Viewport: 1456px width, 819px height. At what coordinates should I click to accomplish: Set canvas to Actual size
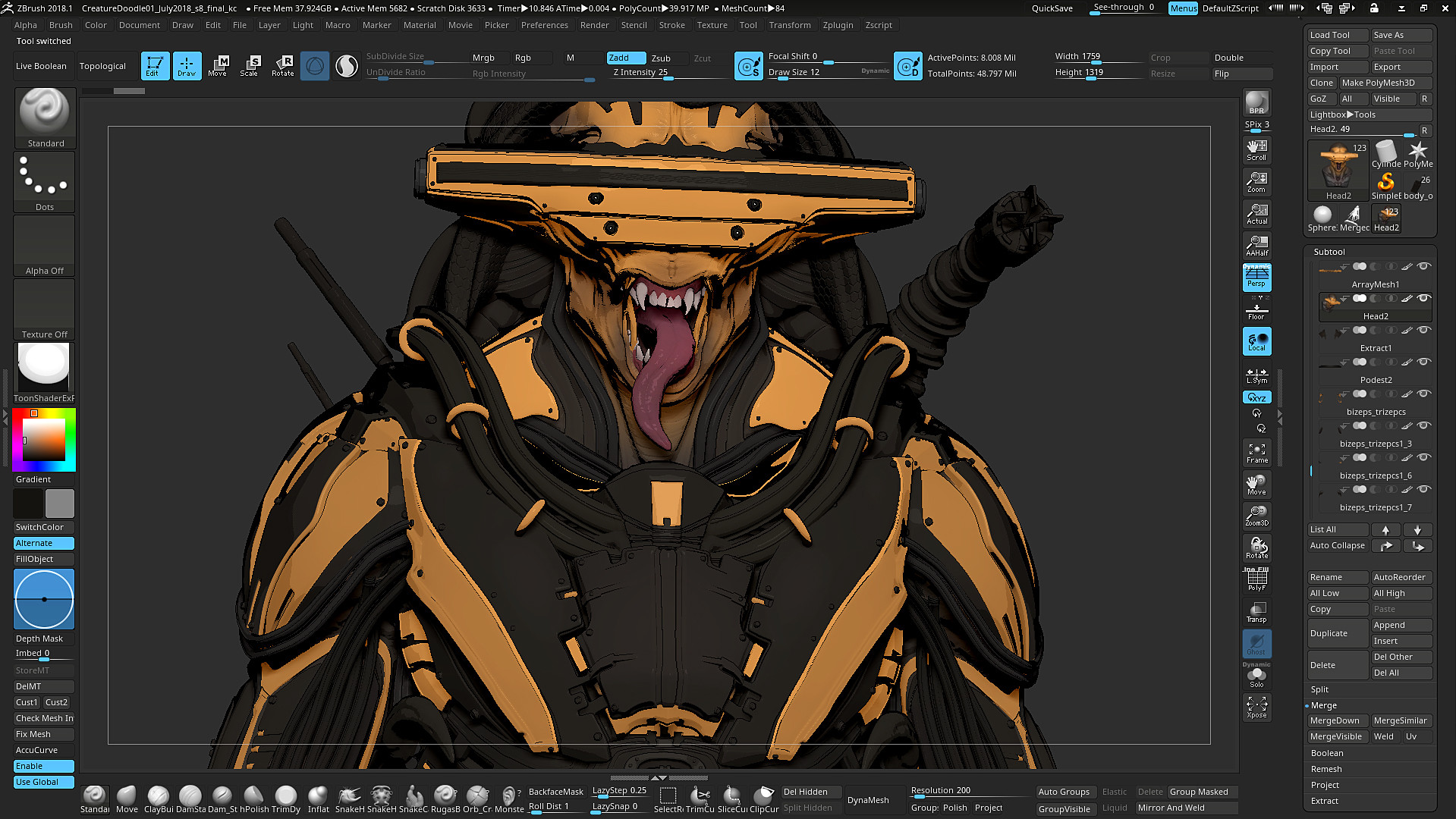point(1256,213)
